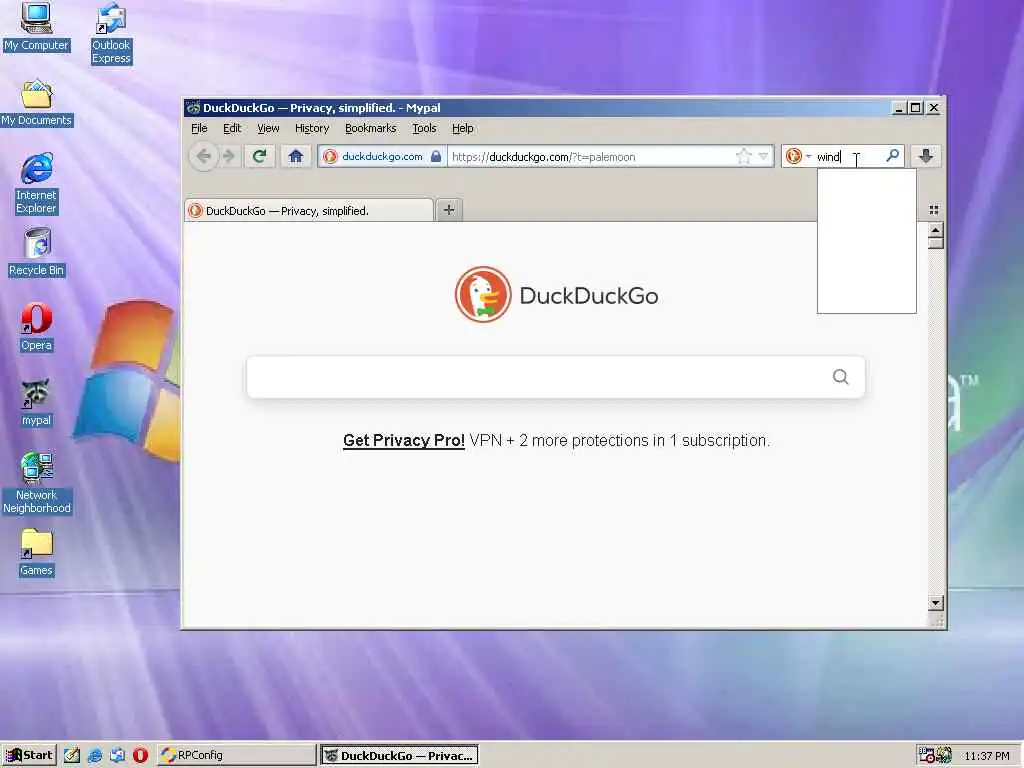Screen dimensions: 1024x768
Task: Click the DuckDuckGo duck logo
Action: click(x=483, y=295)
